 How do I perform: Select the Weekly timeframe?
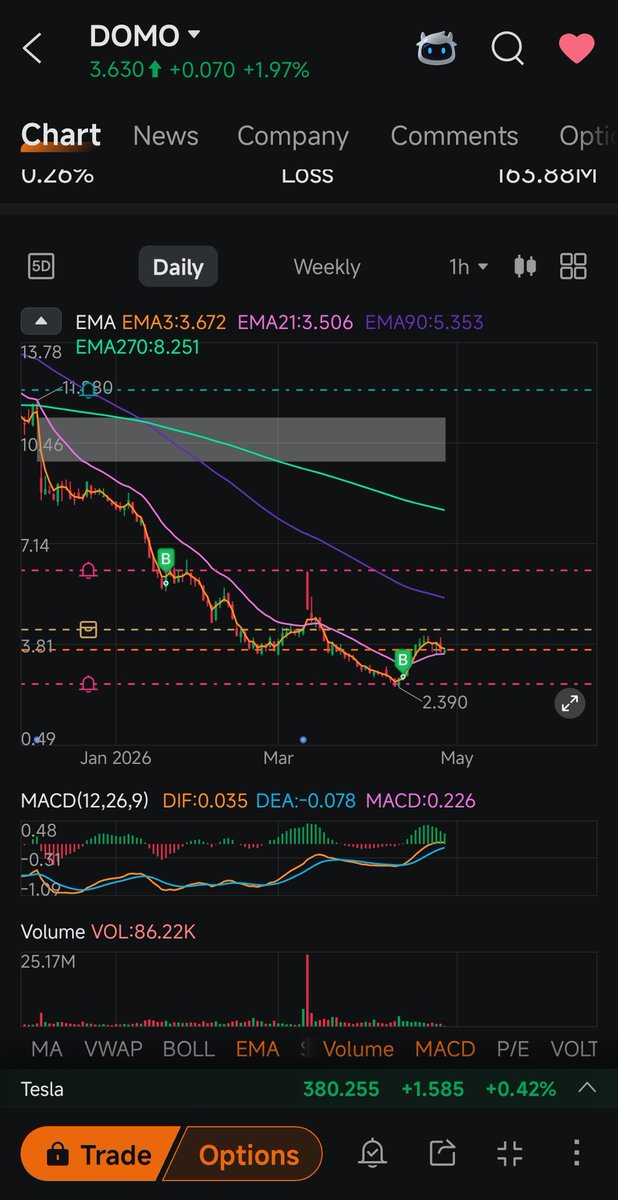[327, 267]
